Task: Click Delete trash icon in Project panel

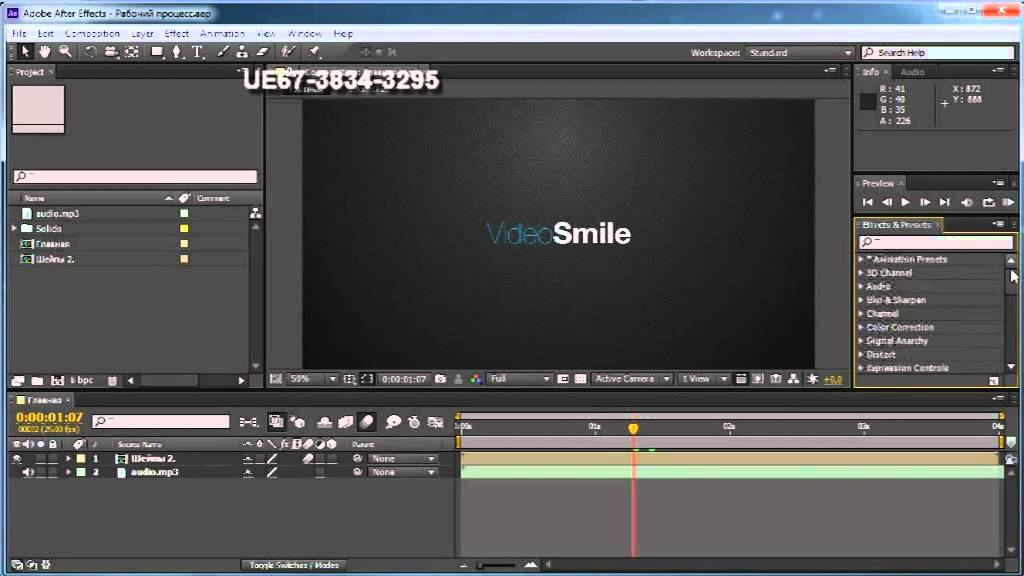Action: [112, 380]
